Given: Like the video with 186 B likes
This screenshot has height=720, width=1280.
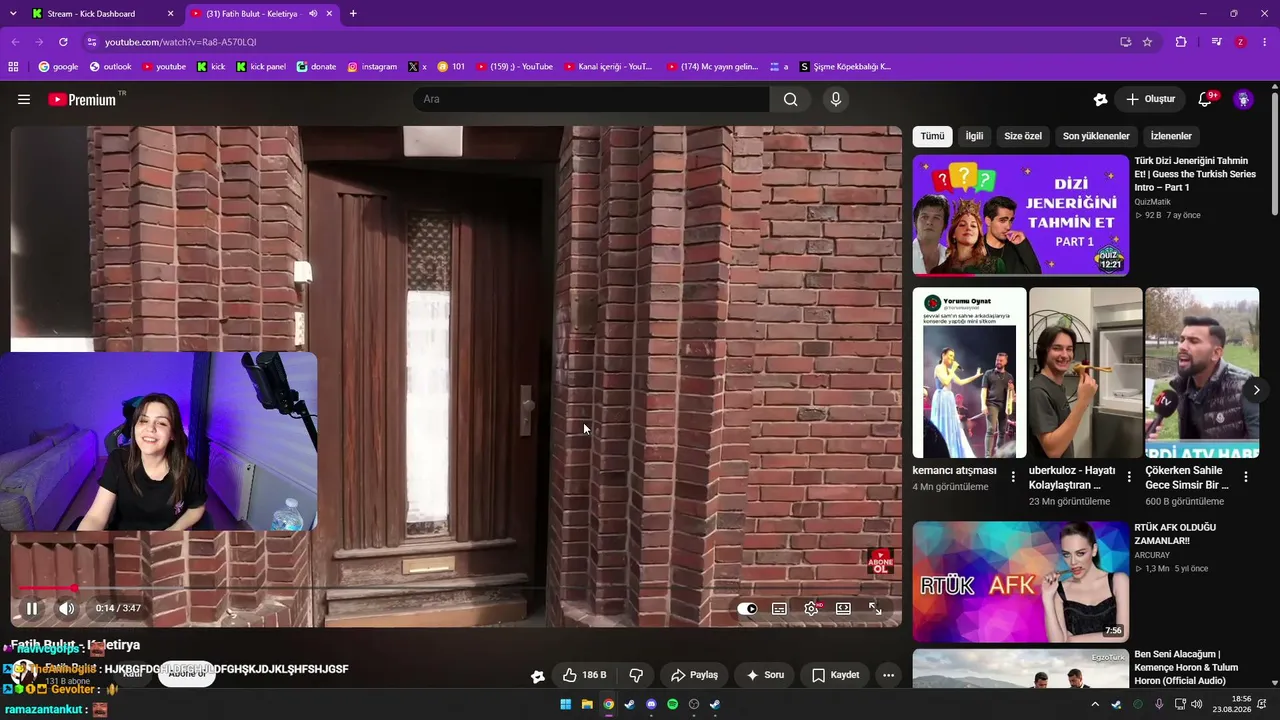Looking at the screenshot, I should [x=585, y=675].
